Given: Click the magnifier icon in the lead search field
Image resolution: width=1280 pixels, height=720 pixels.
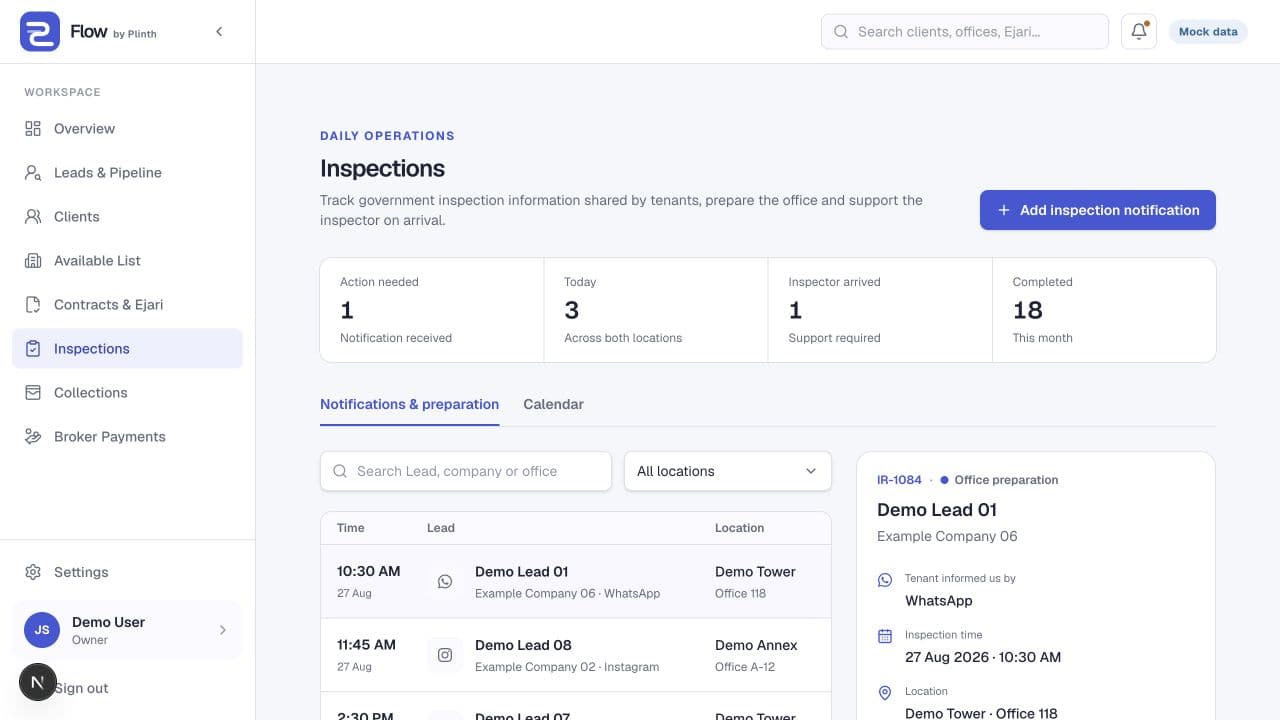Looking at the screenshot, I should [x=340, y=471].
